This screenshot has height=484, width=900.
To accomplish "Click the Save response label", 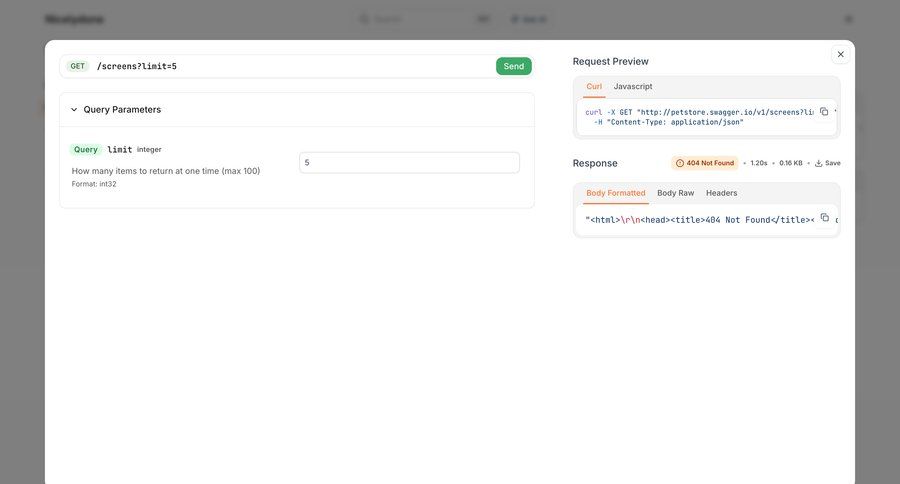I will [x=833, y=163].
